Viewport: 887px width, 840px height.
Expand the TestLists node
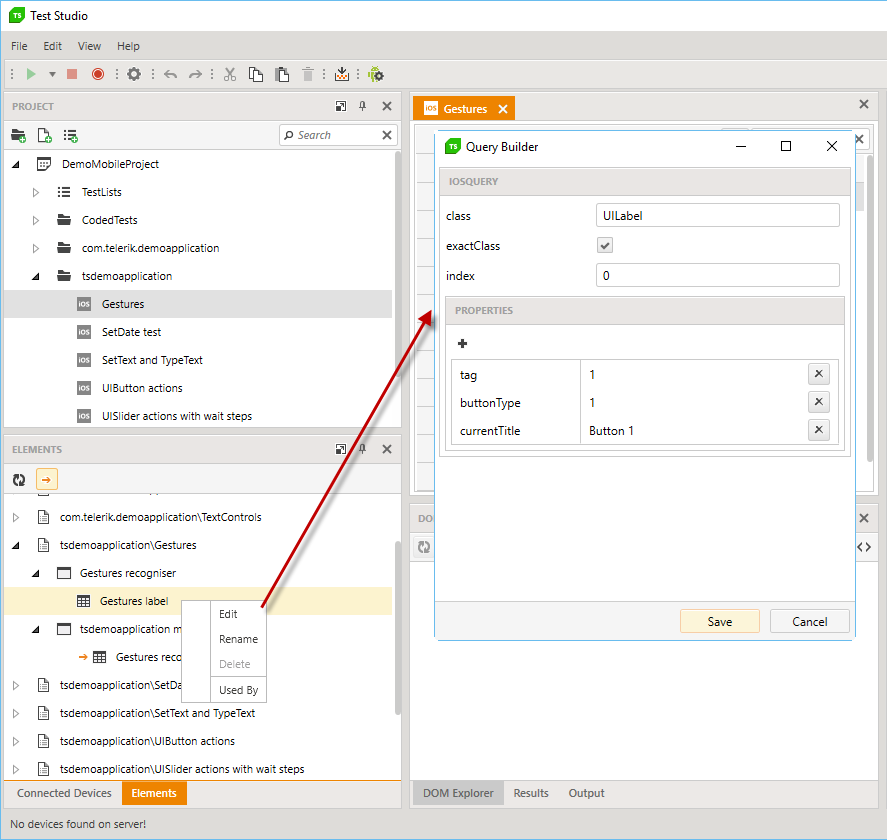[36, 192]
